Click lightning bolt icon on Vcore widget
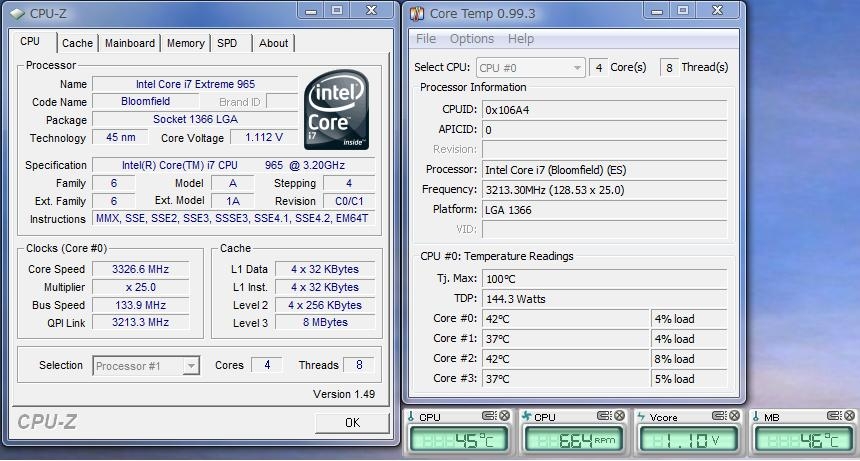860x461 pixels. [641, 417]
